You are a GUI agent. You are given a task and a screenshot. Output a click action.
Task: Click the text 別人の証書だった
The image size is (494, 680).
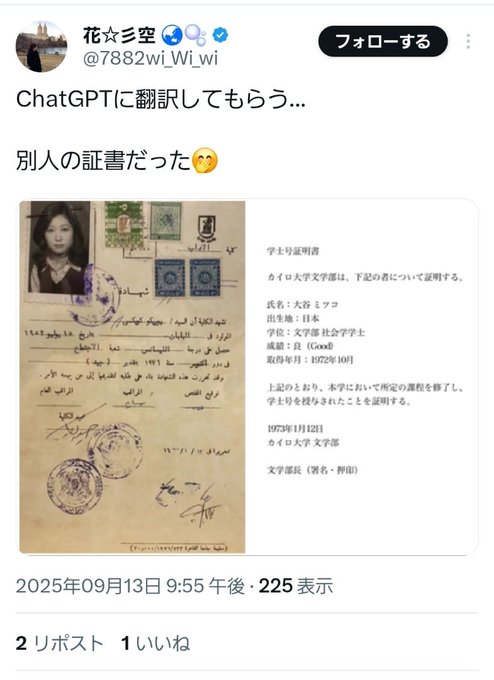[104, 161]
